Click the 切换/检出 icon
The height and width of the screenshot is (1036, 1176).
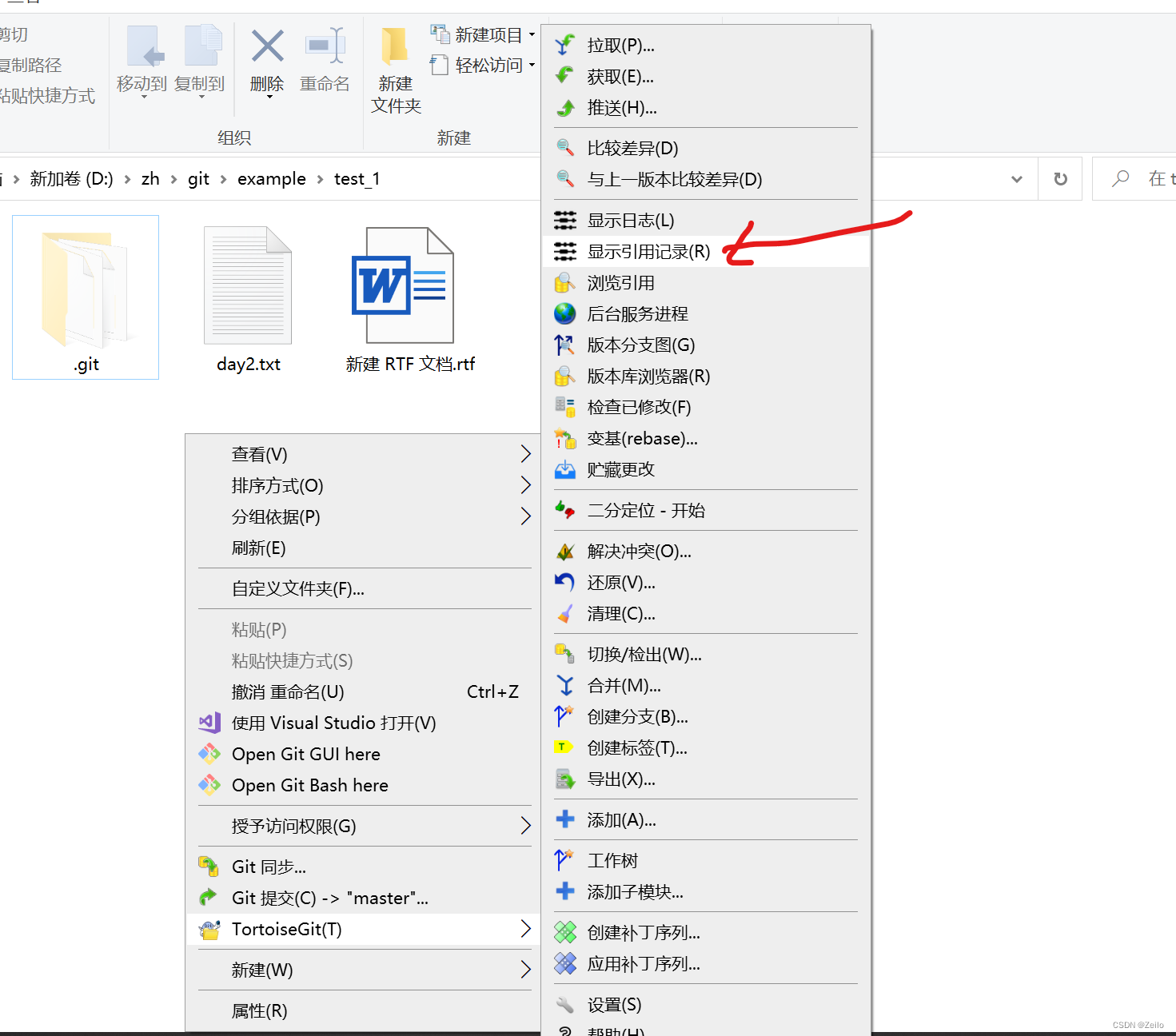[x=565, y=654]
